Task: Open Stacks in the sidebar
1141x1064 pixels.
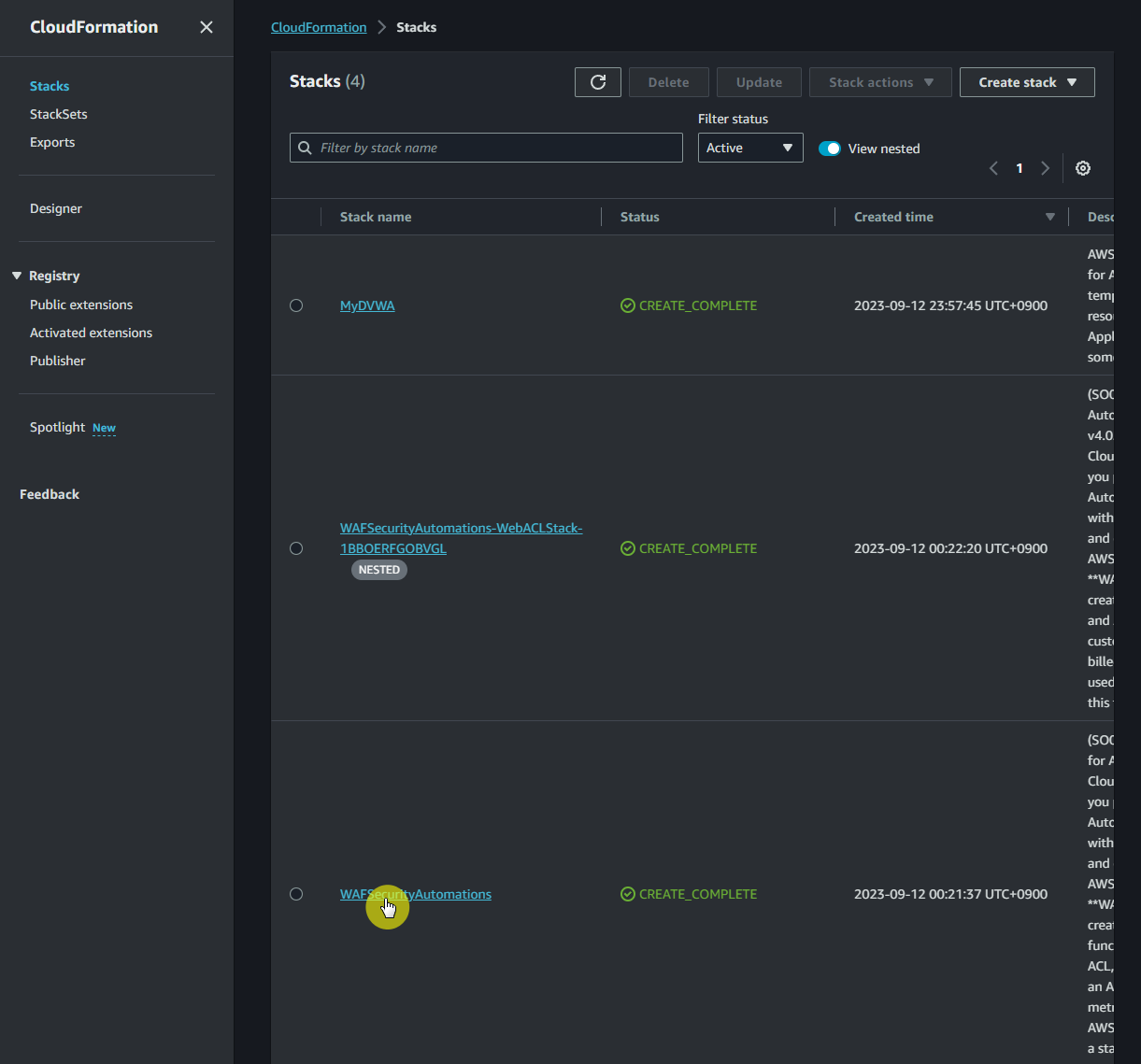Action: pyautogui.click(x=50, y=86)
